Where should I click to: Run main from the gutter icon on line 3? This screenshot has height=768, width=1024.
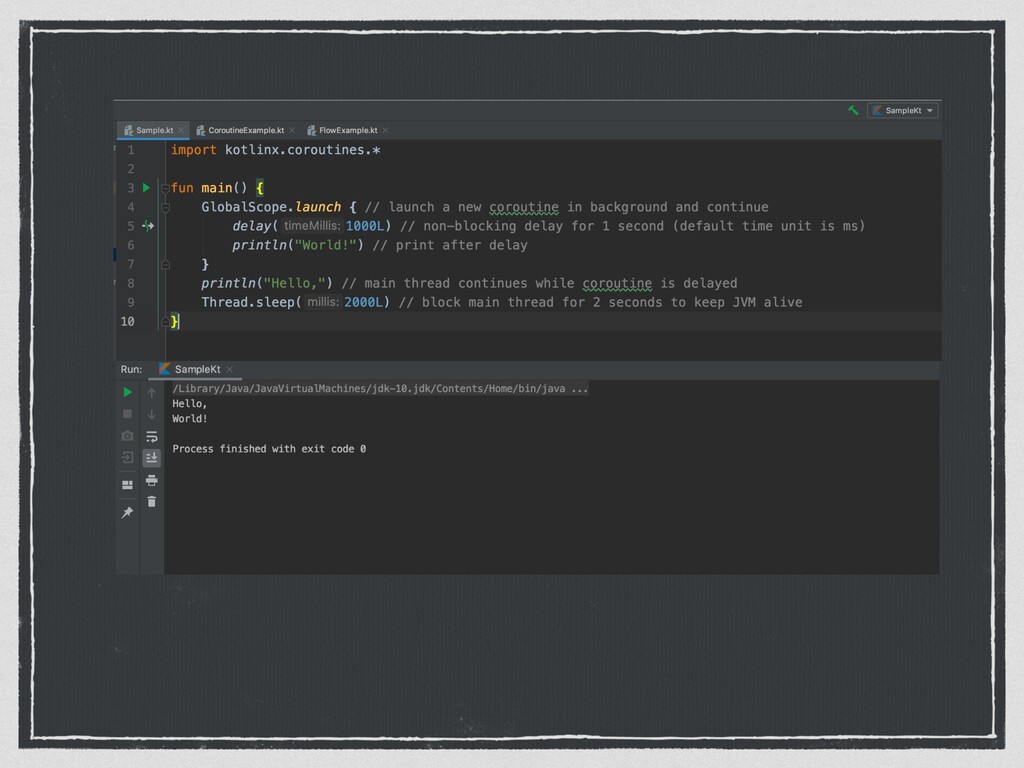146,187
